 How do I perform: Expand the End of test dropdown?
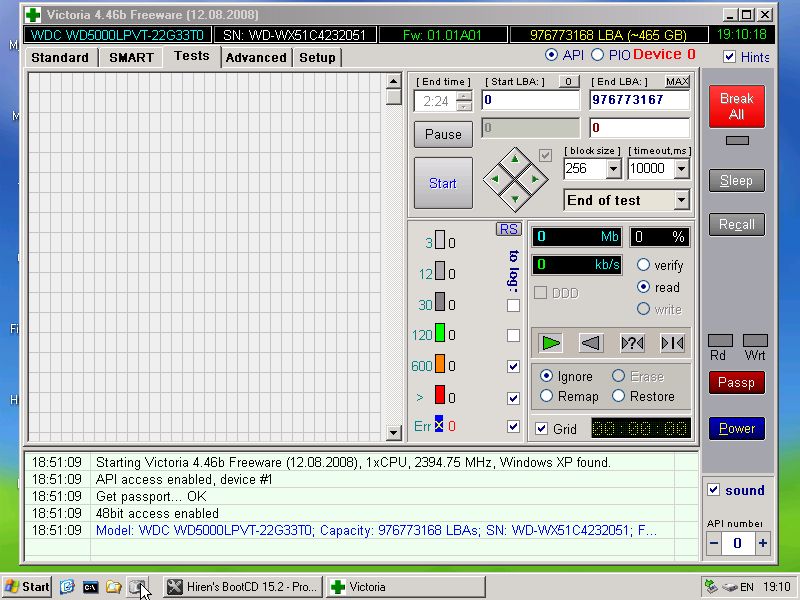point(681,200)
